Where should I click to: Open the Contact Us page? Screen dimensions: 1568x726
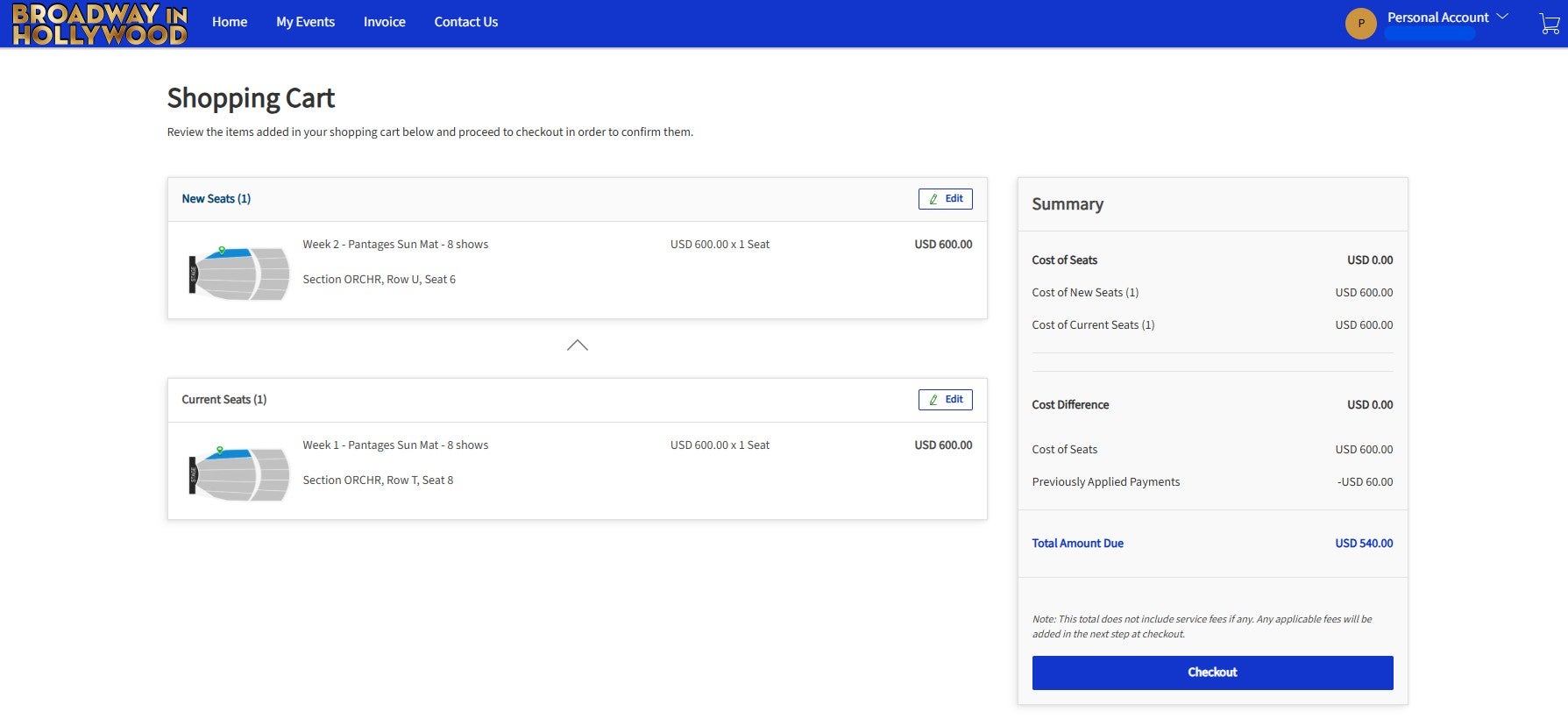point(466,22)
